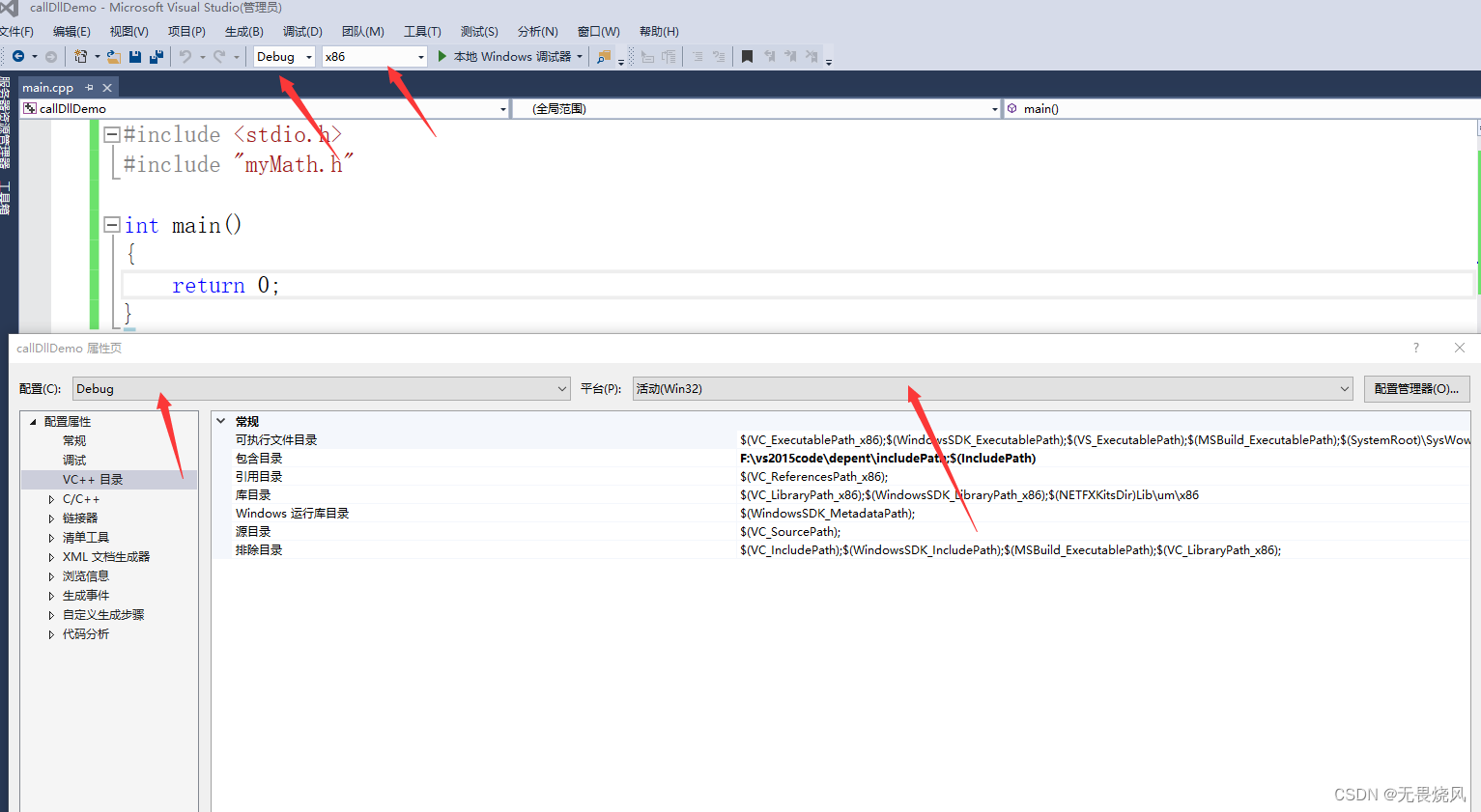Viewport: 1481px width, 812px height.
Task: Click the 配置管理器(O)... button
Action: point(1416,389)
